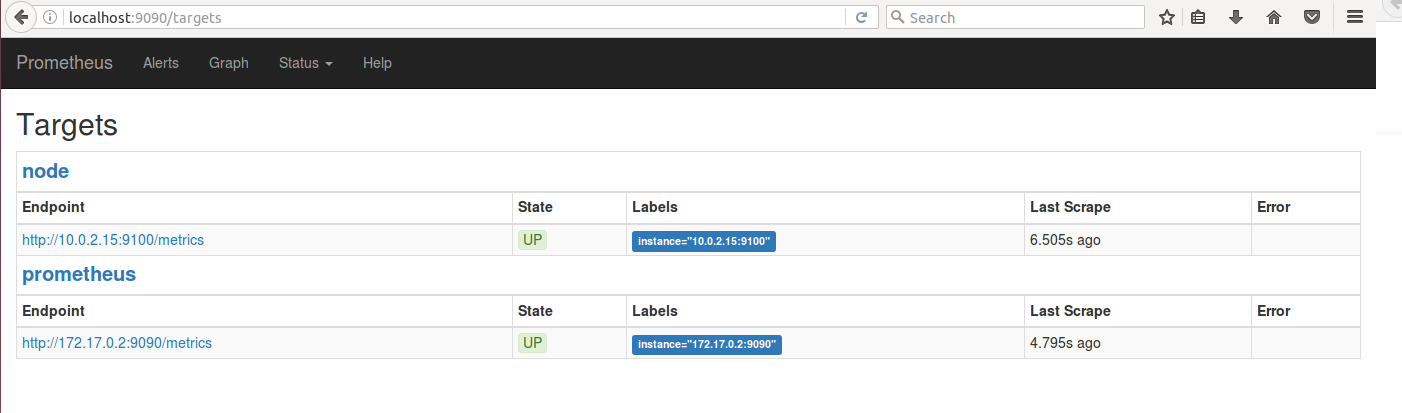Click the Pocket save icon
Screen dimensions: 1402x413
point(1312,17)
